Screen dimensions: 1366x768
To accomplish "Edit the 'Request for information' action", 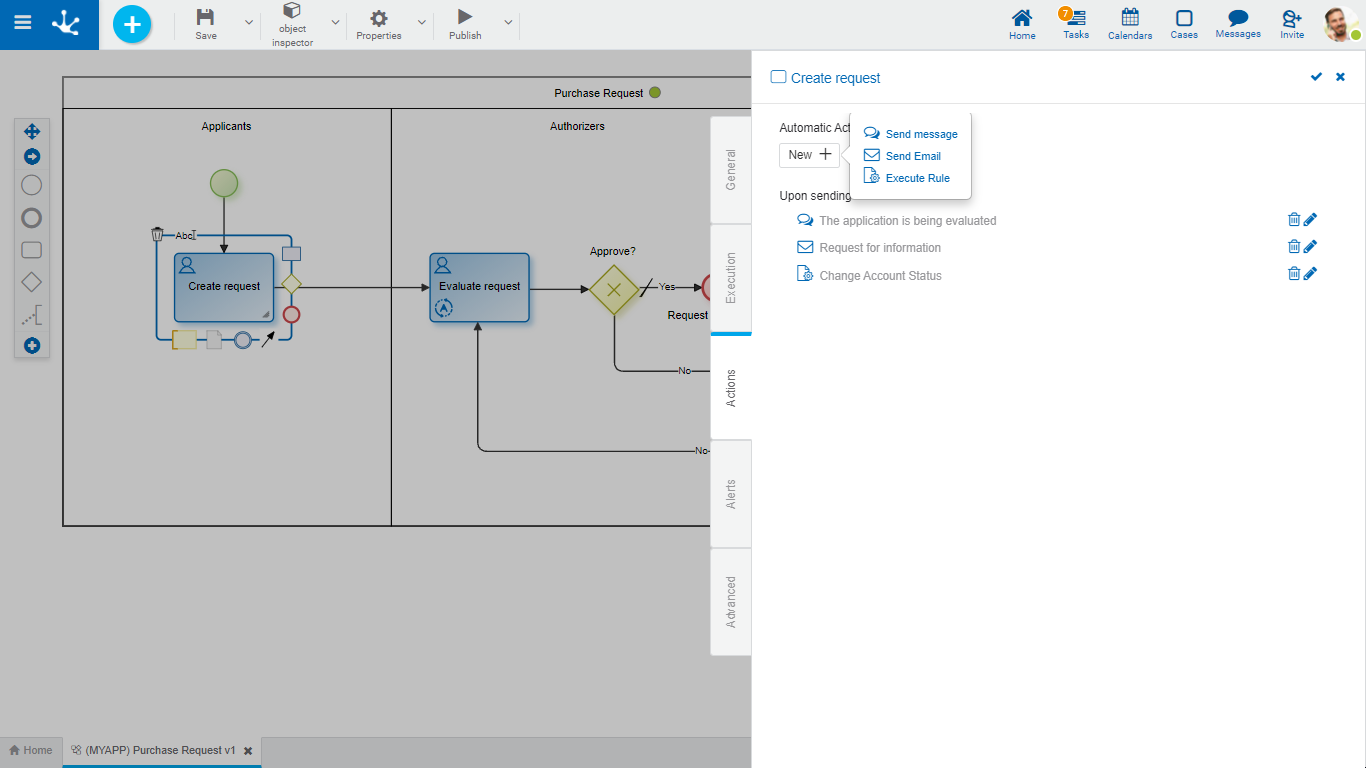I will coord(1310,247).
